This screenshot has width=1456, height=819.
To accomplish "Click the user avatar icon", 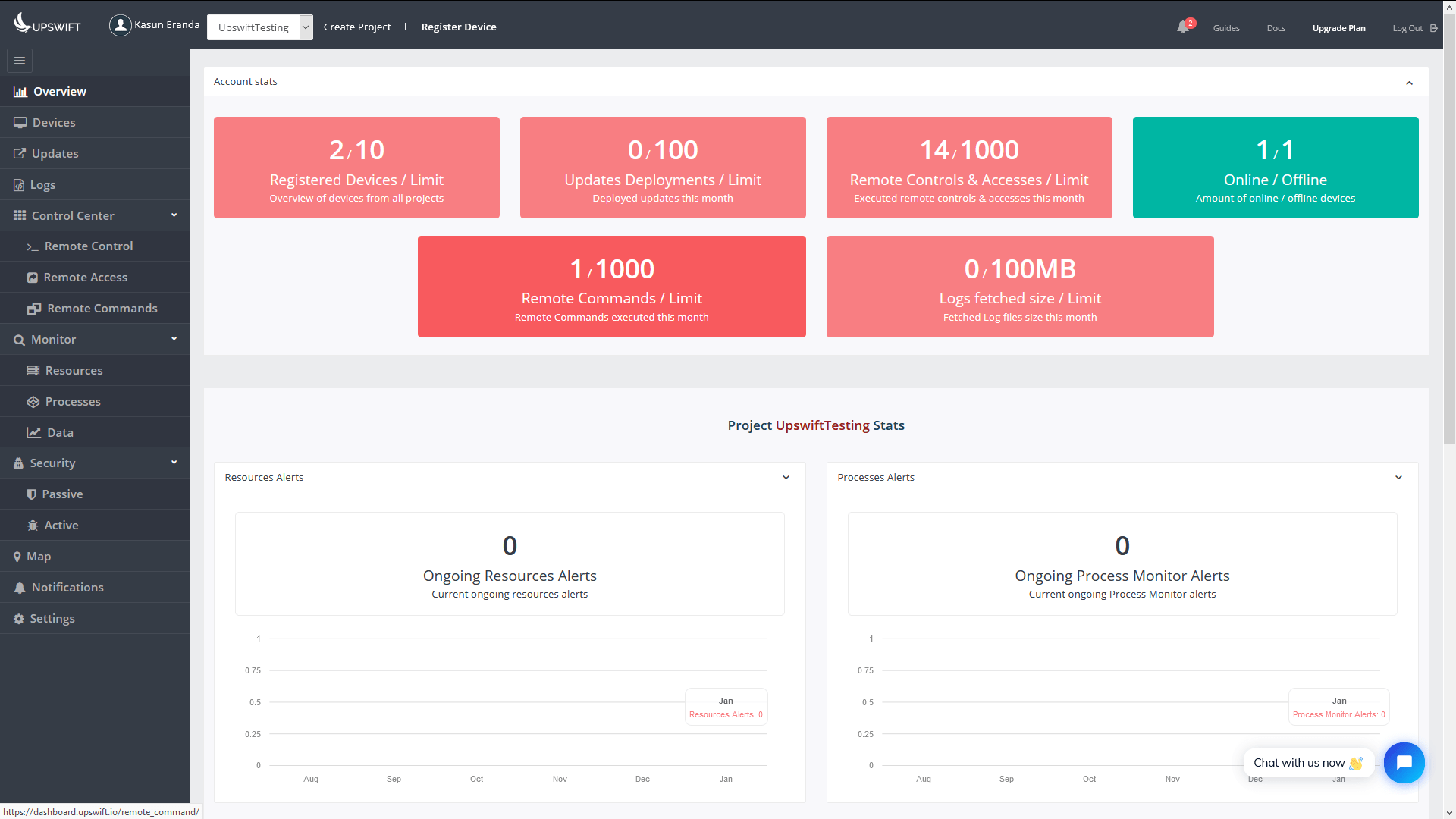I will coord(120,25).
